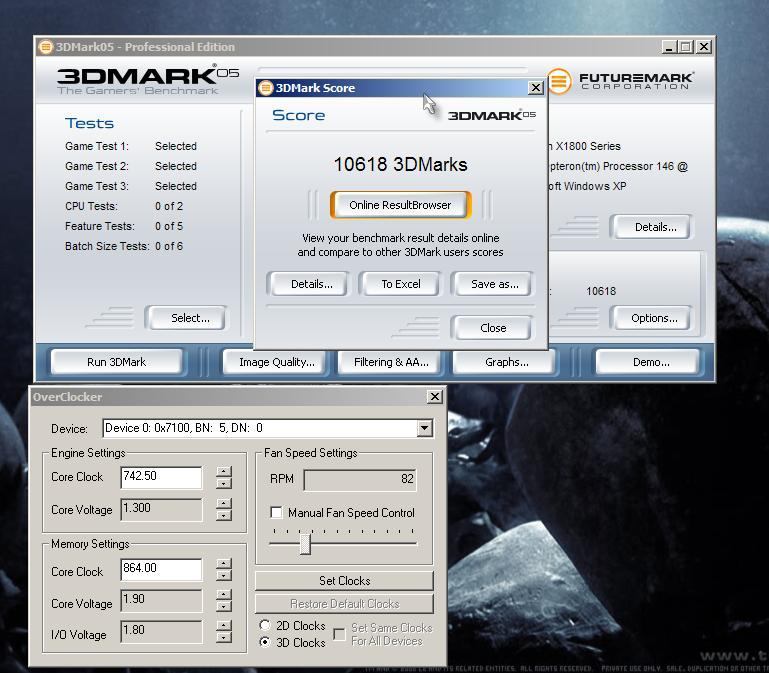Open Filtering & AA... settings

coord(391,362)
